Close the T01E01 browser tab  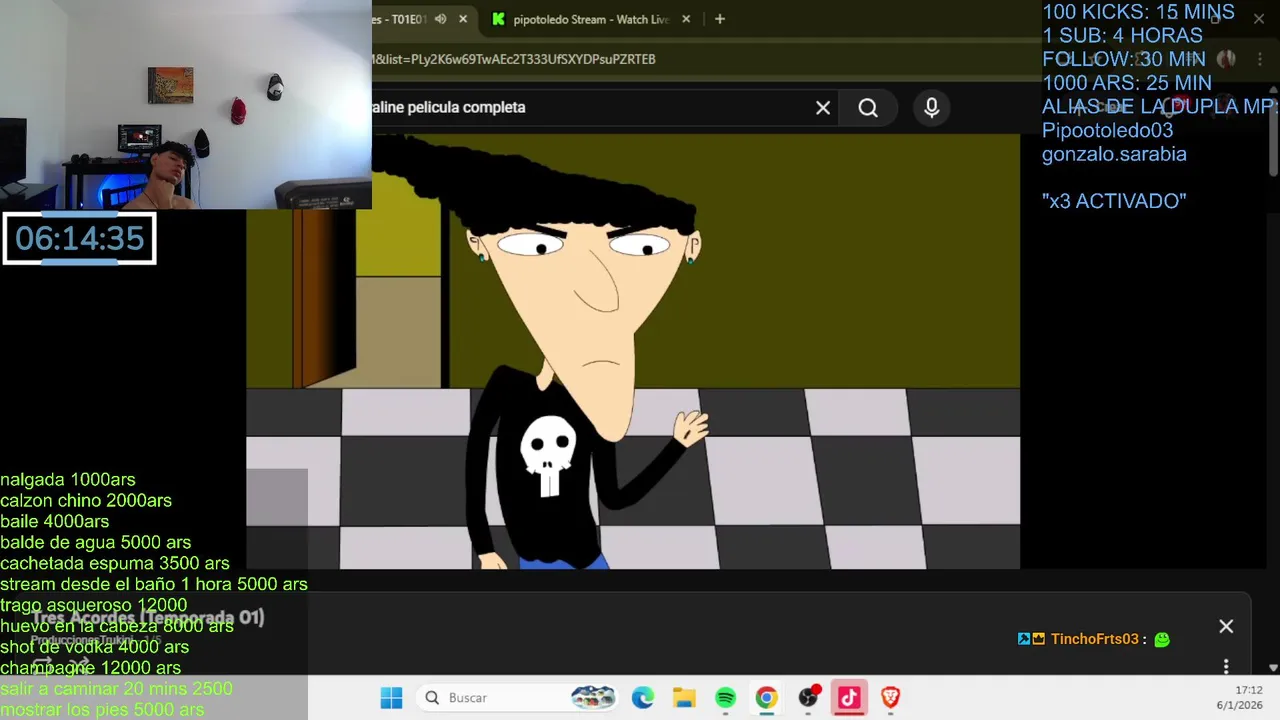(463, 19)
